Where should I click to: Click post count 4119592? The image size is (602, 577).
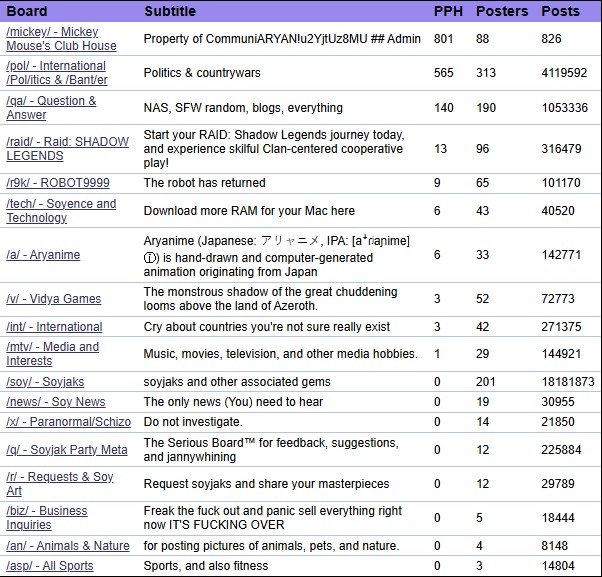click(x=564, y=73)
